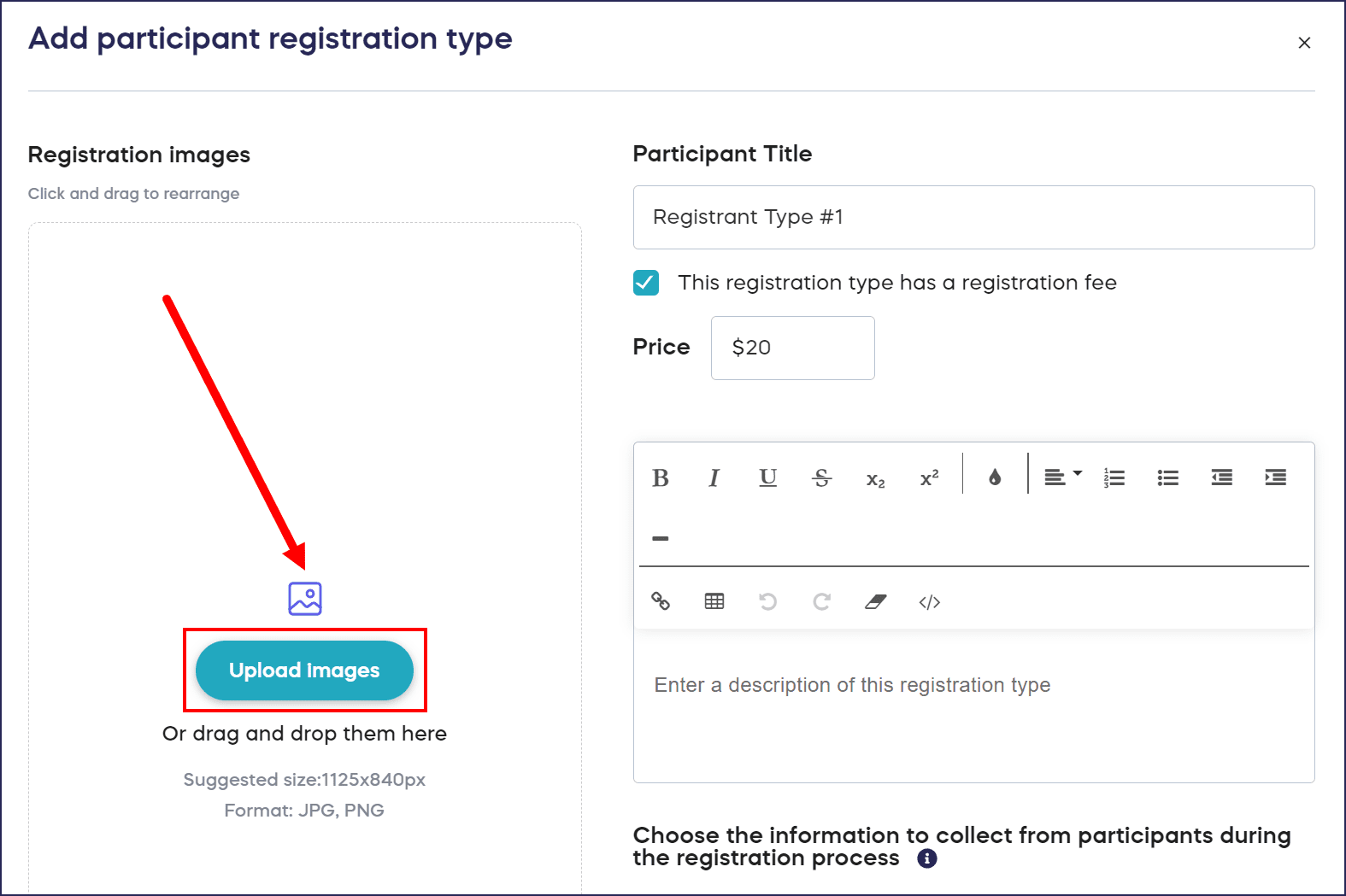This screenshot has width=1346, height=896.
Task: Switch to HTML code view
Action: tap(930, 601)
